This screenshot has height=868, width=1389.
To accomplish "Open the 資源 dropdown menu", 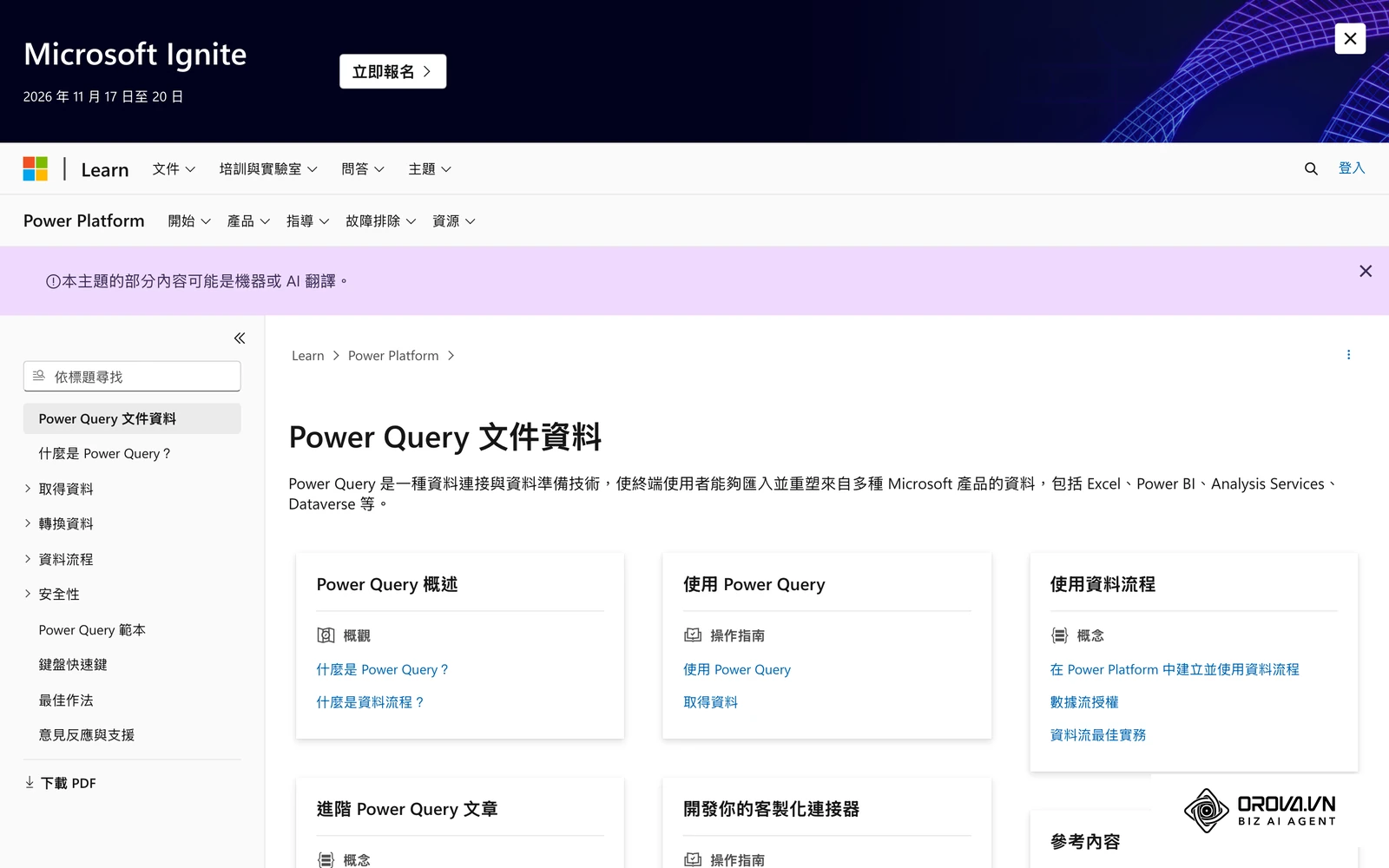I will tap(453, 221).
